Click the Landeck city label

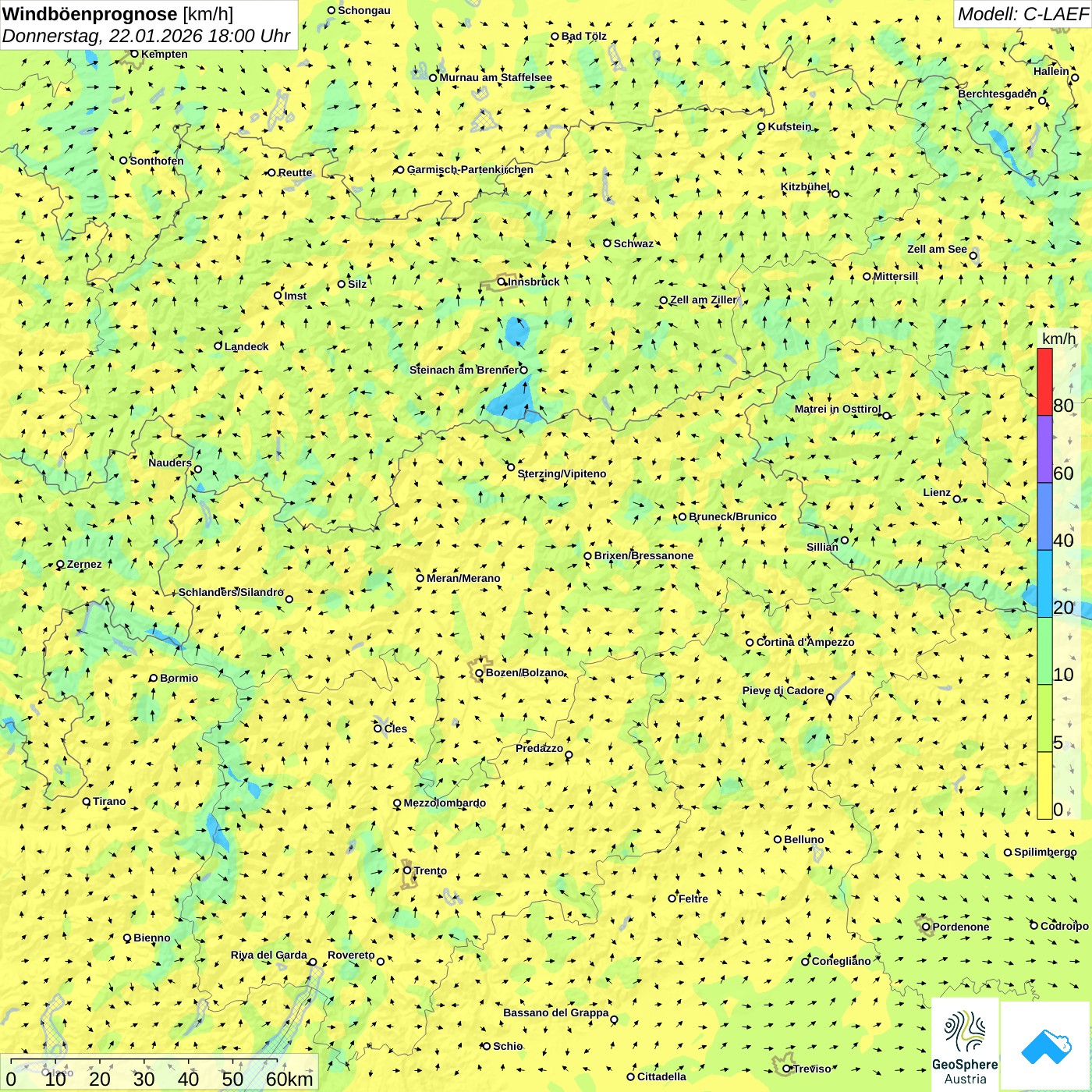tap(246, 346)
